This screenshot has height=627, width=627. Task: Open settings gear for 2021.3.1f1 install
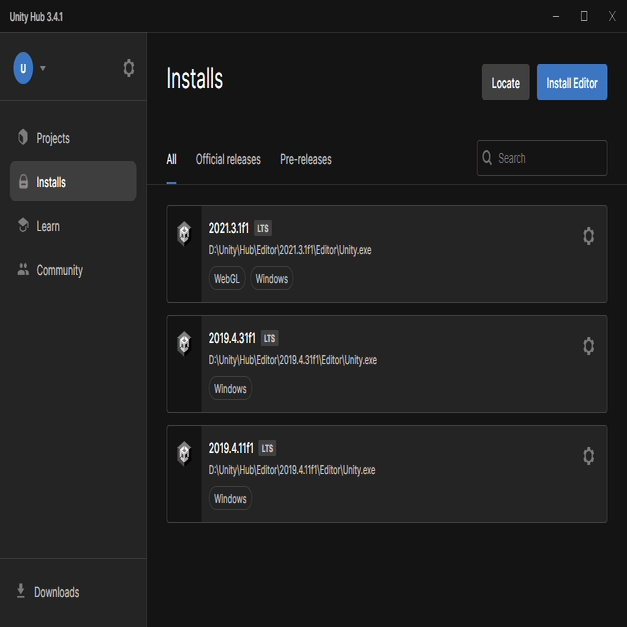point(588,236)
